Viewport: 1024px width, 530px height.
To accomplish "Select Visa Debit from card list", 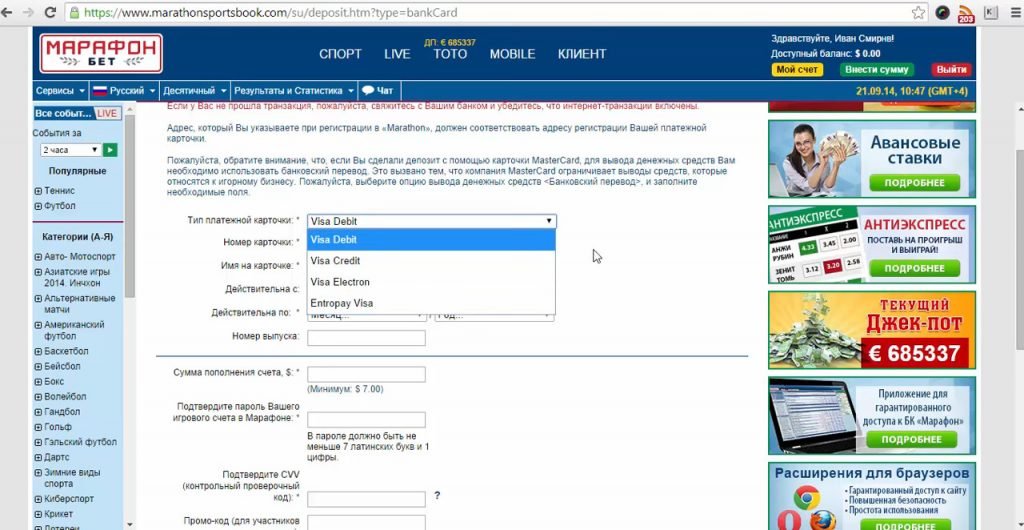I will click(432, 240).
